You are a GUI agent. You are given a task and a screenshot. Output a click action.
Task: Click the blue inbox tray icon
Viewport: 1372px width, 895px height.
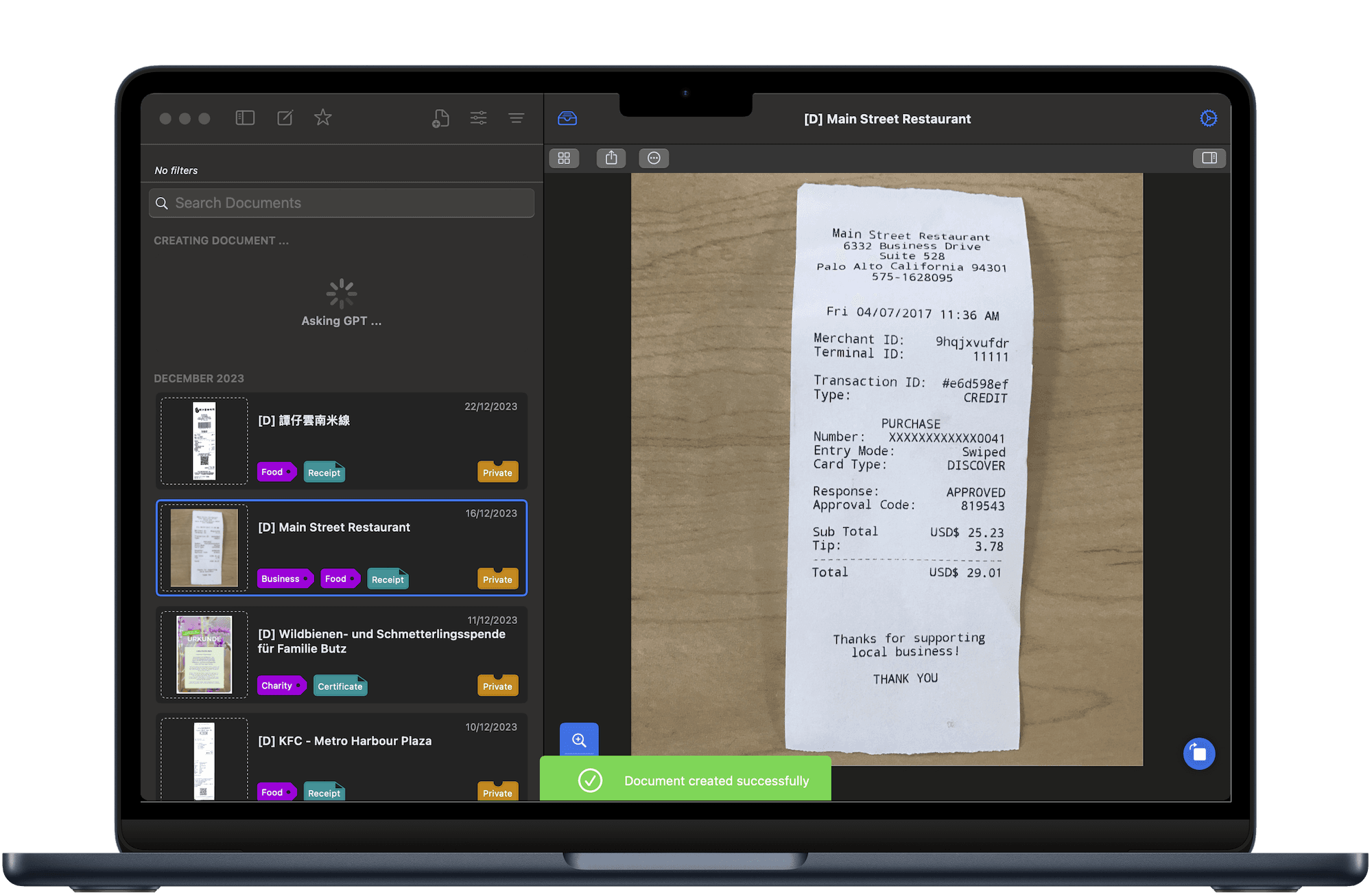pyautogui.click(x=567, y=119)
